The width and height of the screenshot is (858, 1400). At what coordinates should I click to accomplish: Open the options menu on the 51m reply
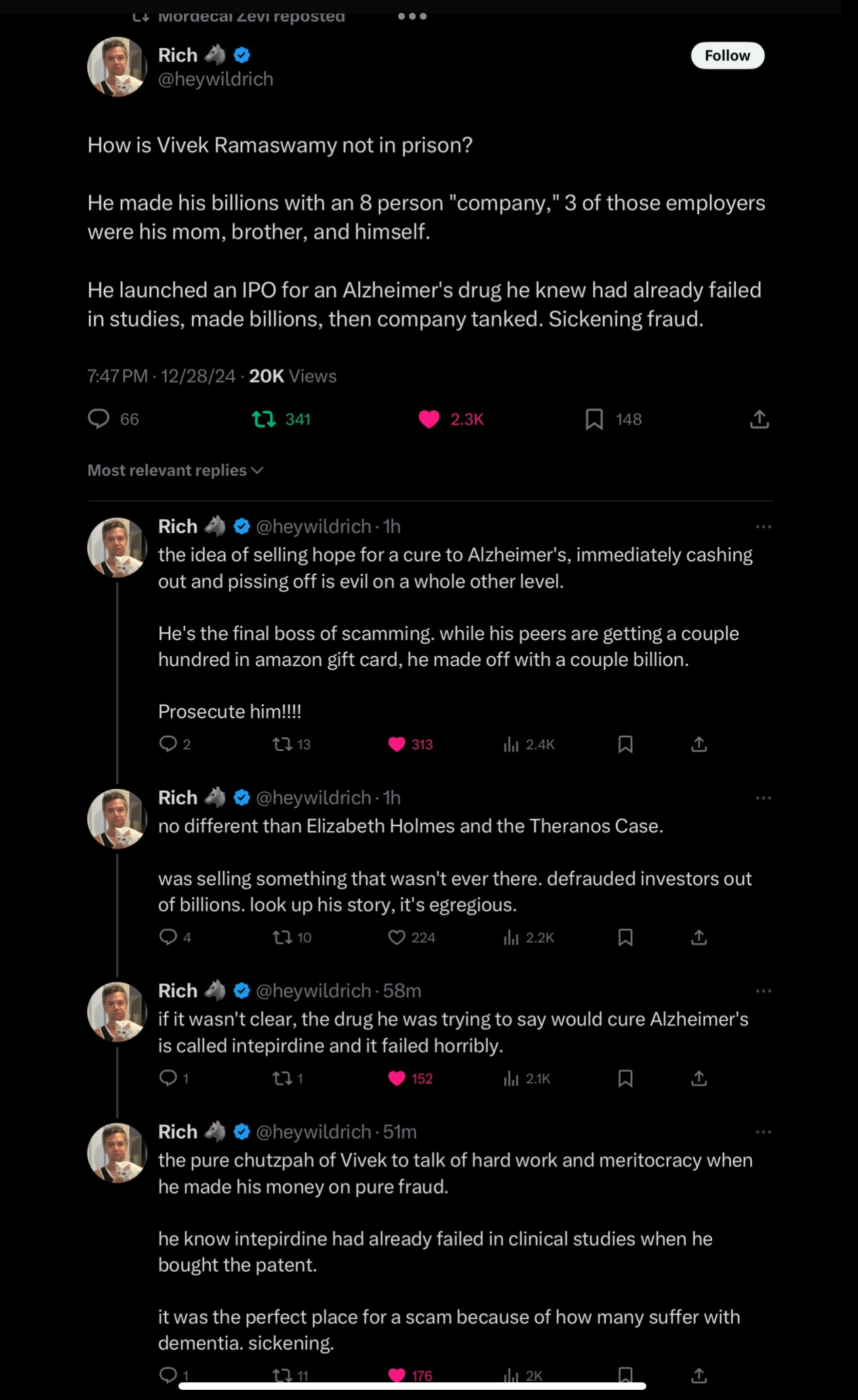tap(764, 1132)
